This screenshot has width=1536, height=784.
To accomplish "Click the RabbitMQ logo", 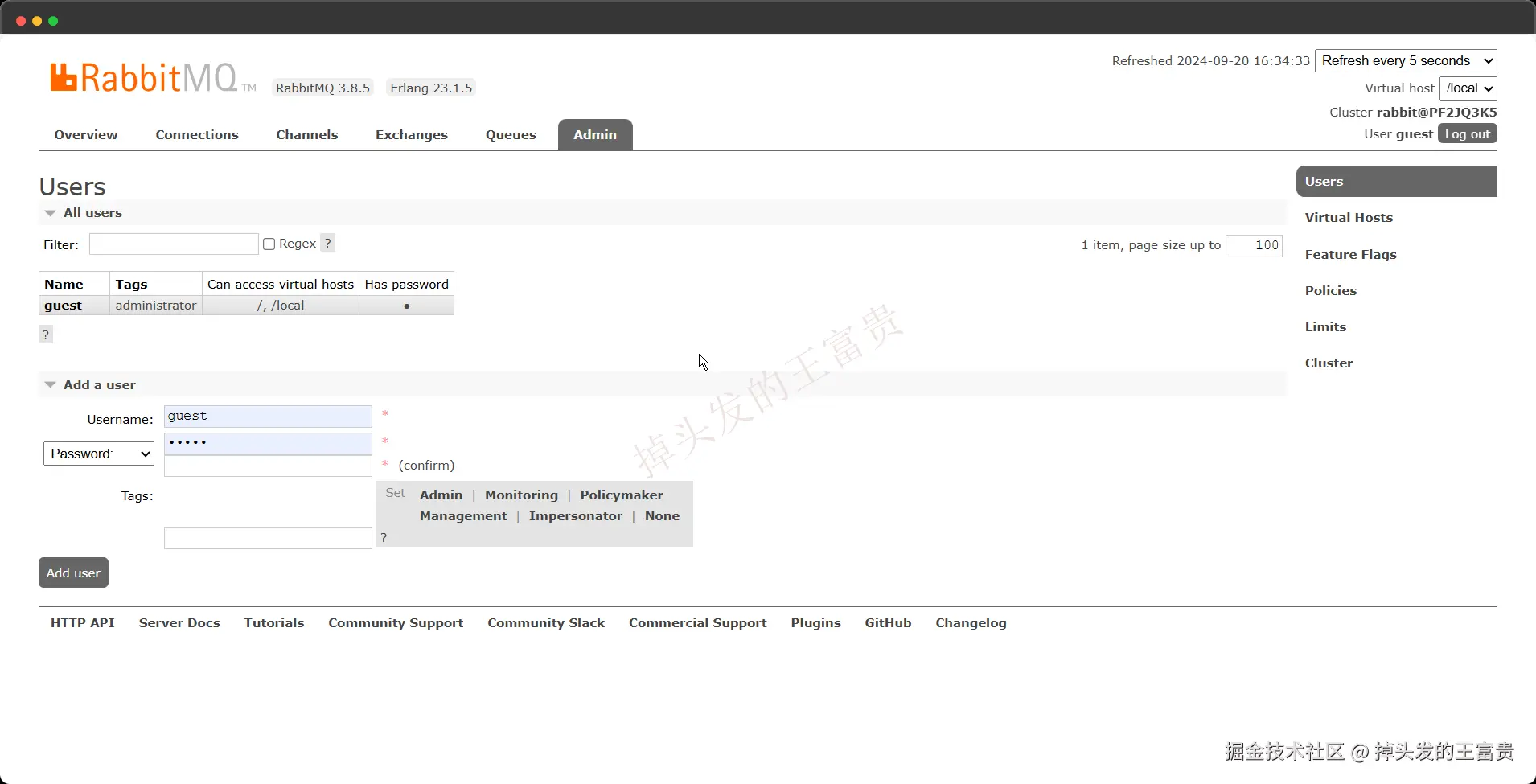I will point(153,78).
